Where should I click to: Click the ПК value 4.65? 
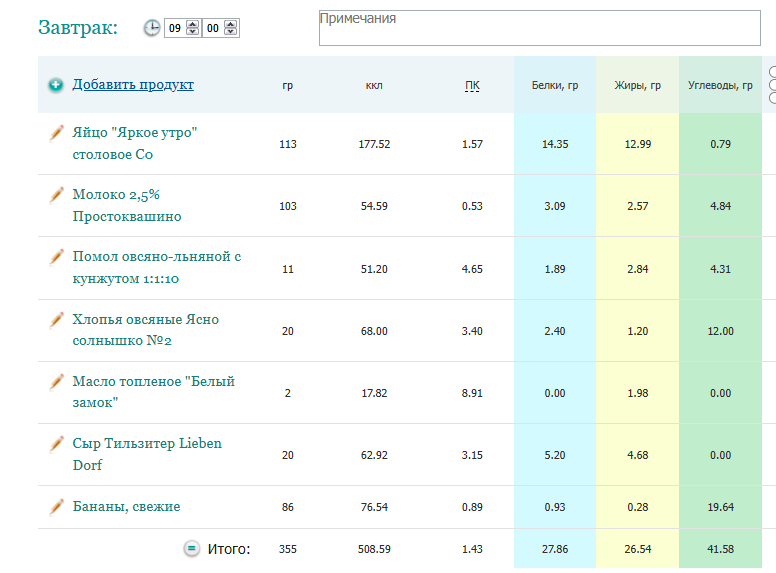click(472, 269)
